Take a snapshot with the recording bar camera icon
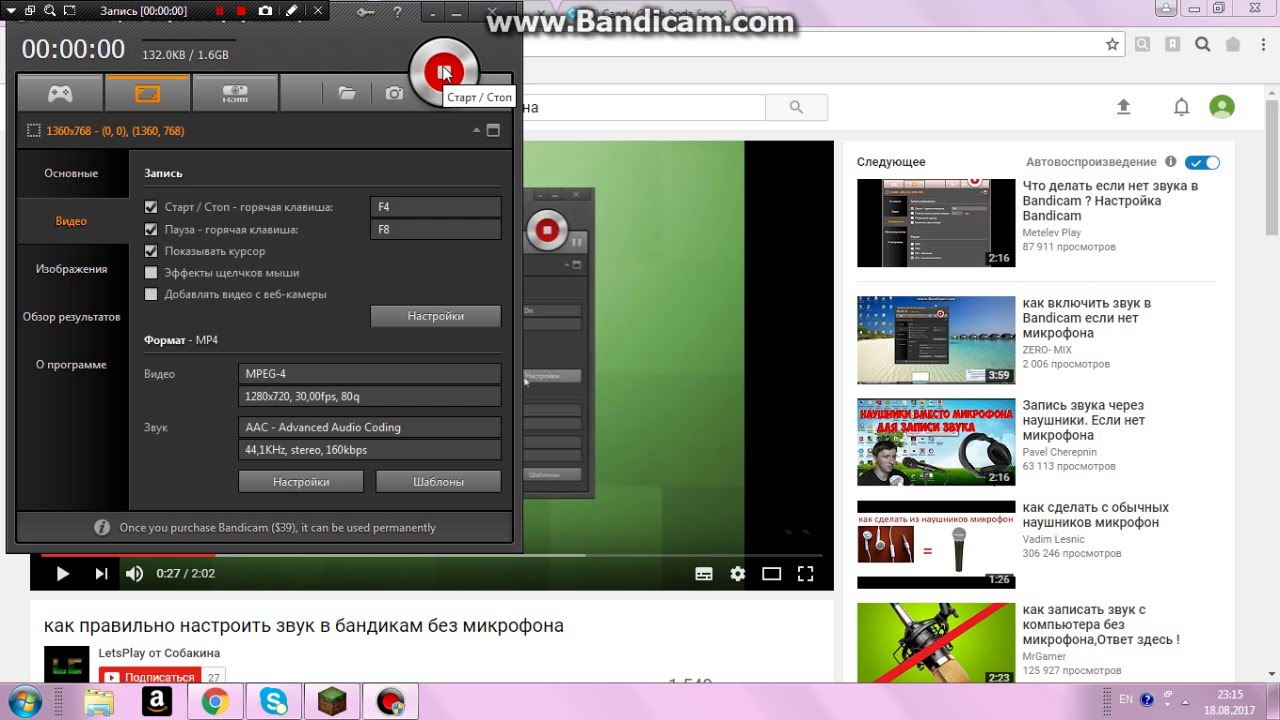Viewport: 1280px width, 720px height. coord(265,11)
